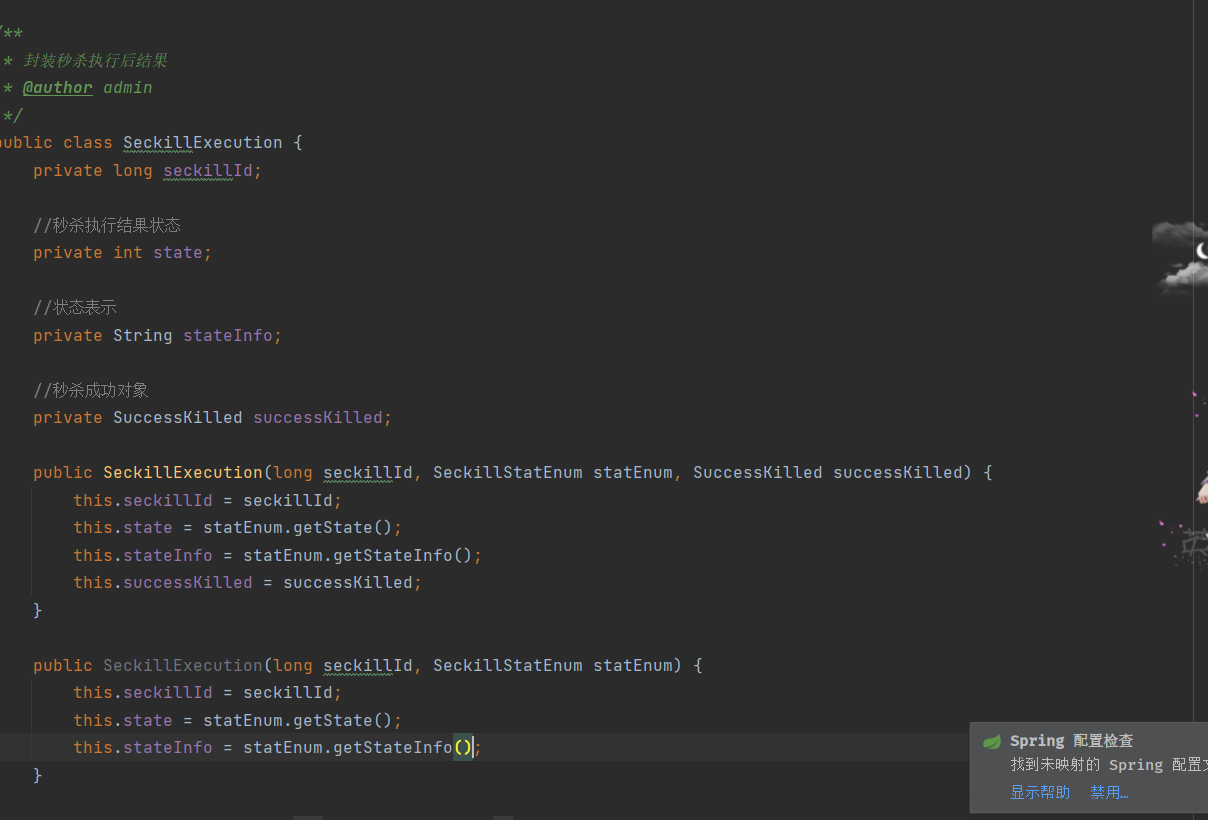Click the @author tag in the Javadoc

pos(58,88)
